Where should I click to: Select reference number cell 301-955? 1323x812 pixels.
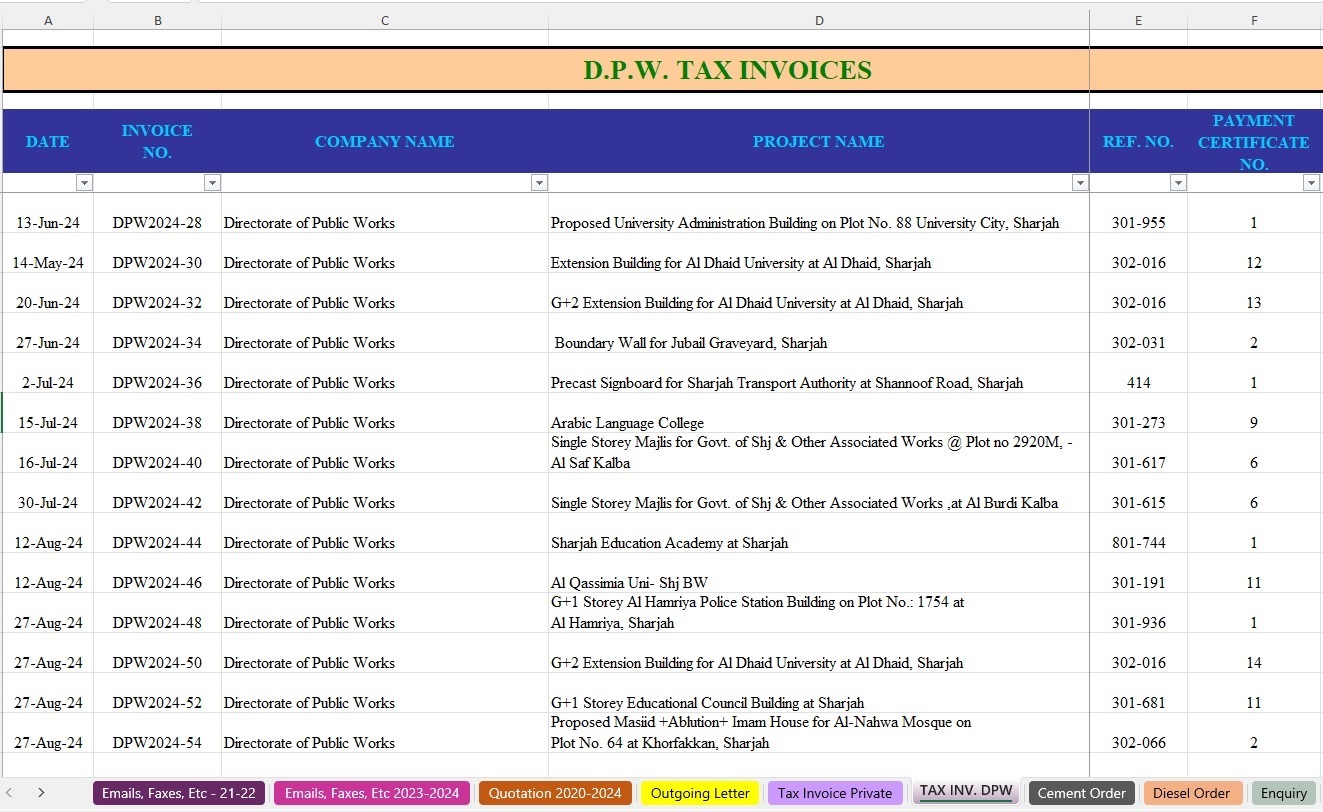coord(1138,214)
